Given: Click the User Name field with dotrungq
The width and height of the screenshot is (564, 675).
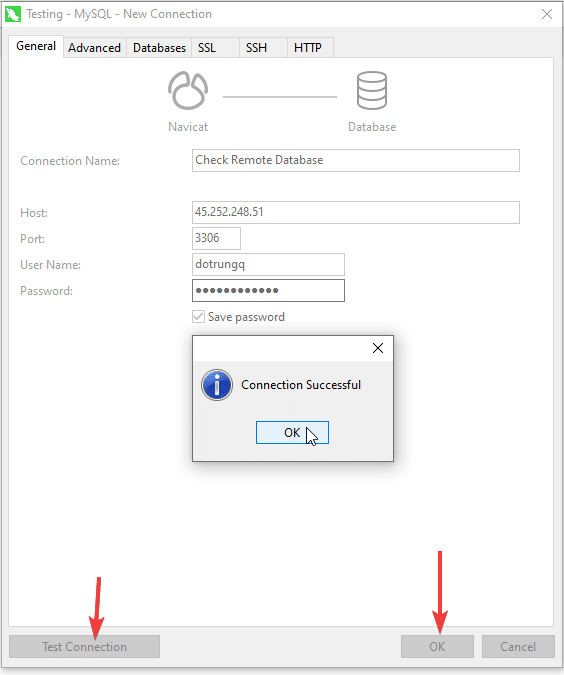Looking at the screenshot, I should [x=268, y=264].
